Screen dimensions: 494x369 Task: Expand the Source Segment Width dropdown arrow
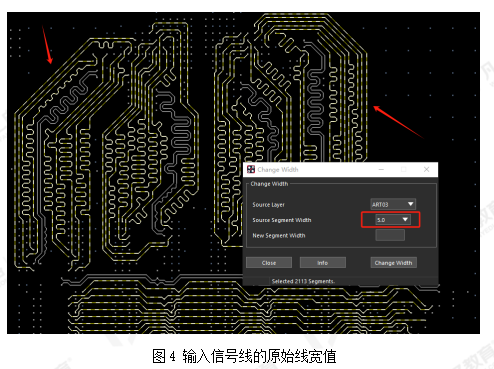pos(405,219)
